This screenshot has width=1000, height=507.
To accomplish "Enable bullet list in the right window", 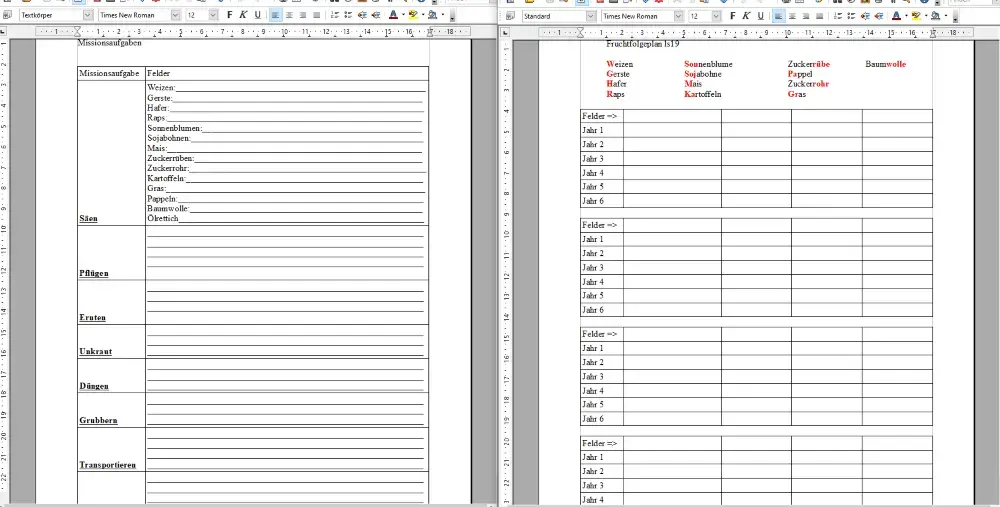I will (853, 16).
